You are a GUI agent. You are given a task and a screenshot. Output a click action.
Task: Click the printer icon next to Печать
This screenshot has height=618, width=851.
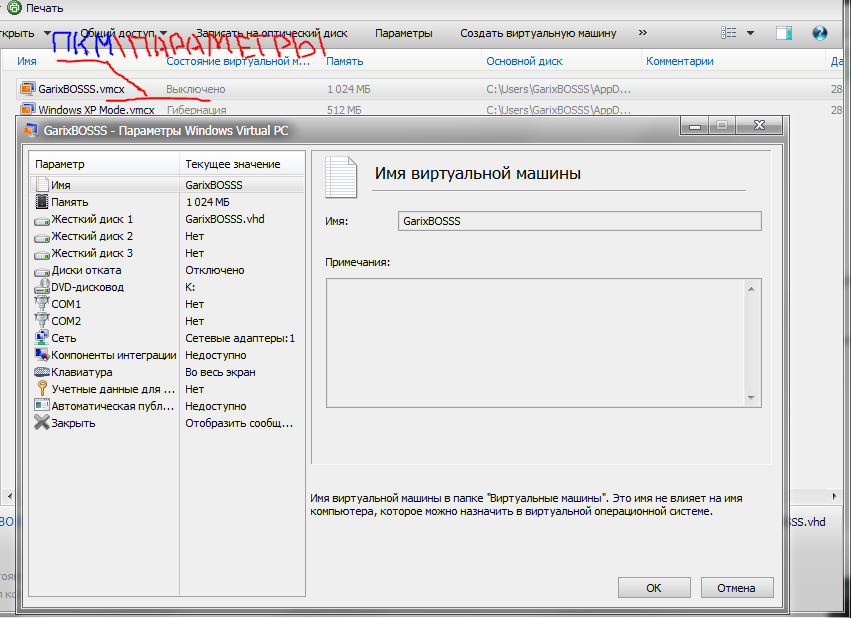[14, 8]
